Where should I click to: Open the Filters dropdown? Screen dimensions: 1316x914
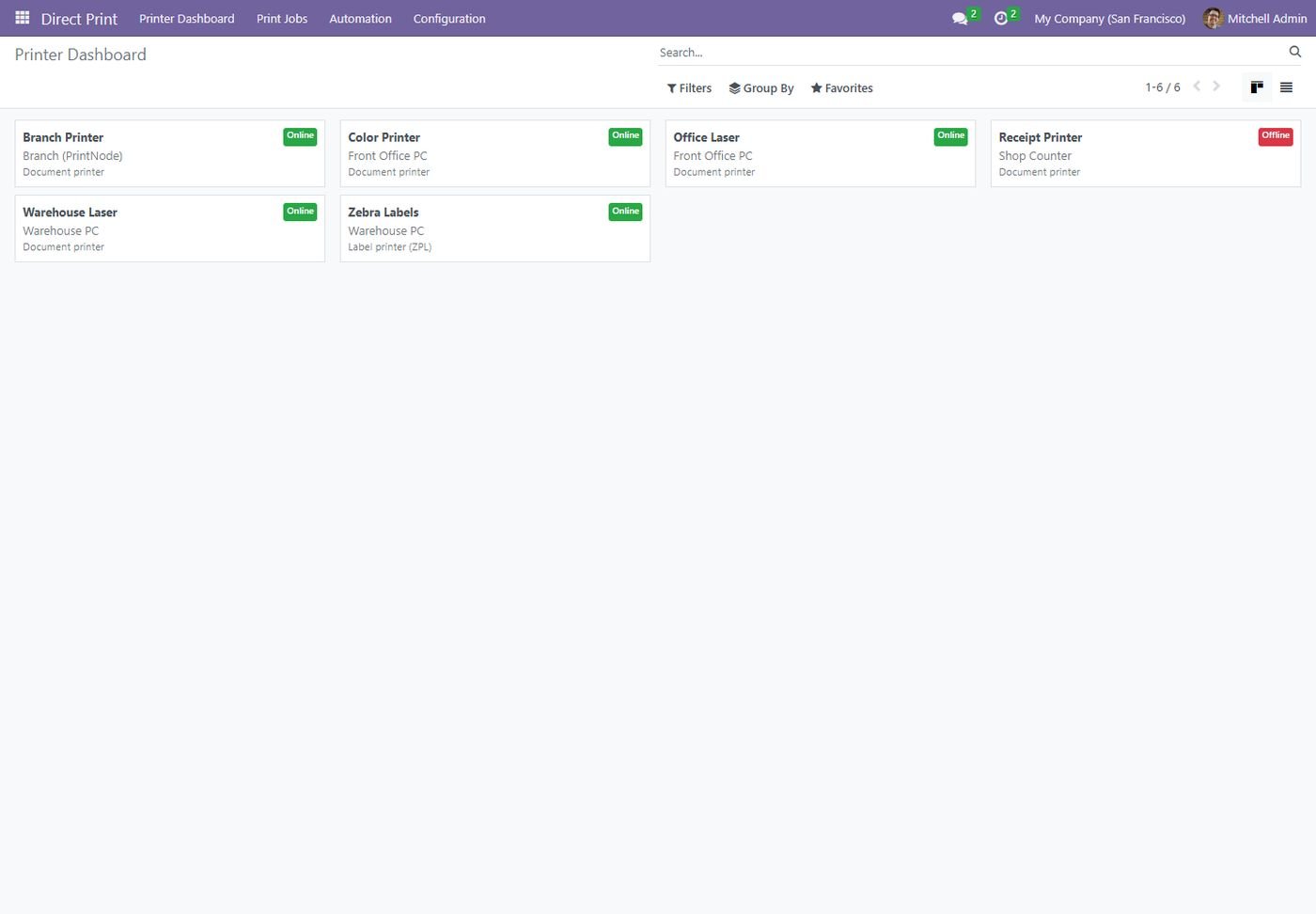click(x=689, y=88)
